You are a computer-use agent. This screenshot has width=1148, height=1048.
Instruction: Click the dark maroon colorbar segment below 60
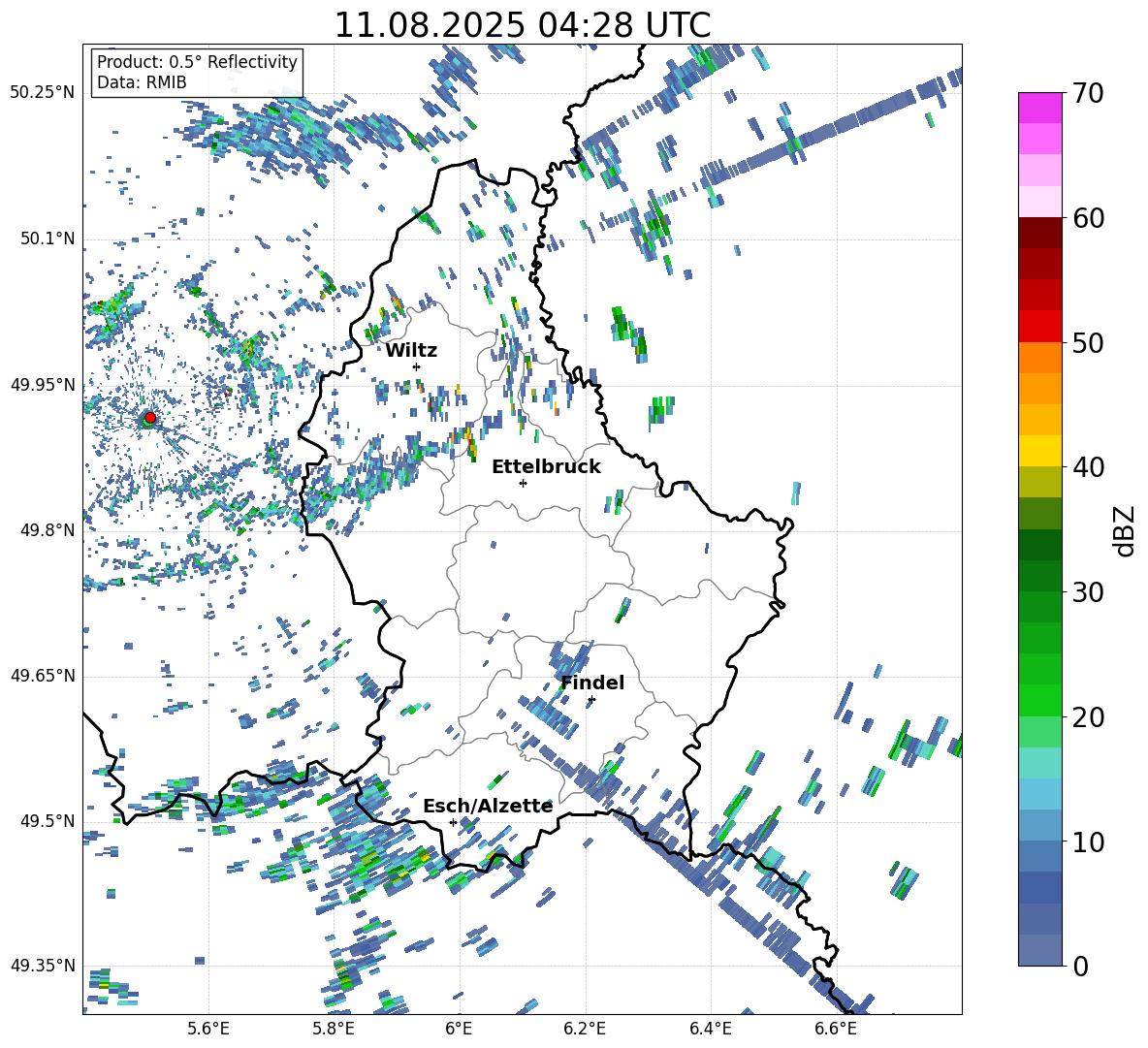click(x=1039, y=233)
